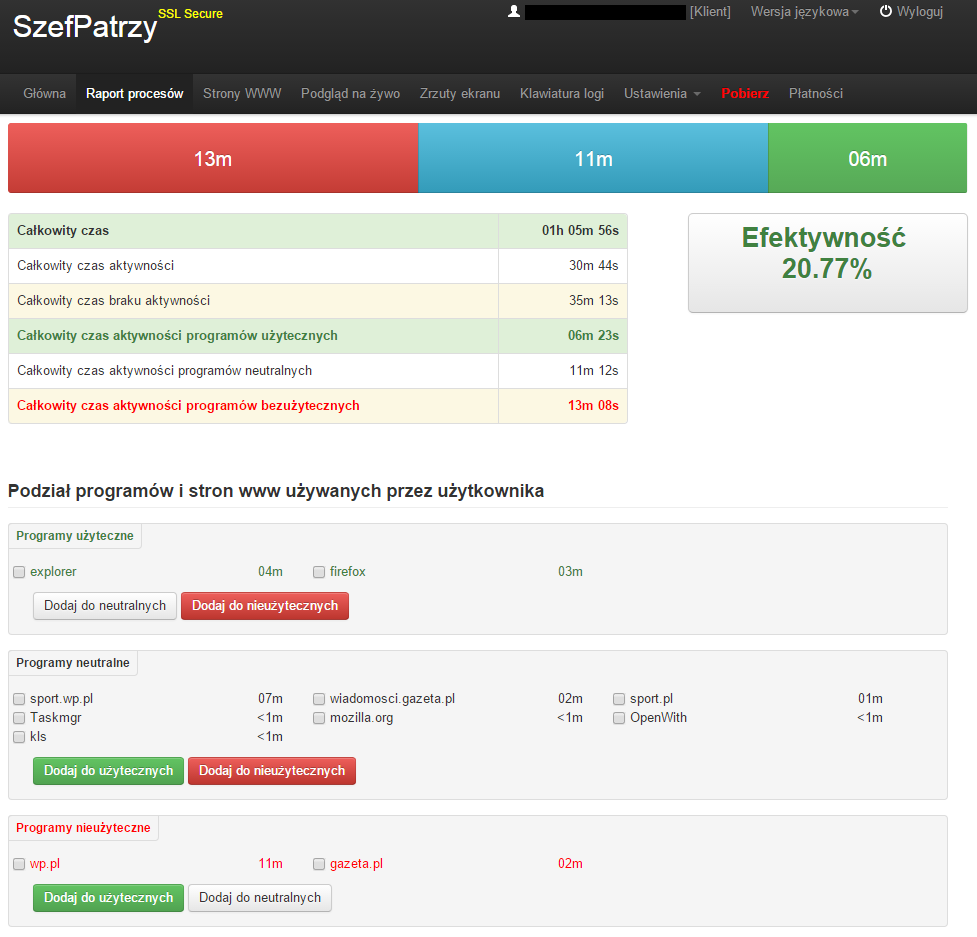Screen dimensions: 977x937
Task: Tick the OpenWith checkbox
Action: click(619, 718)
